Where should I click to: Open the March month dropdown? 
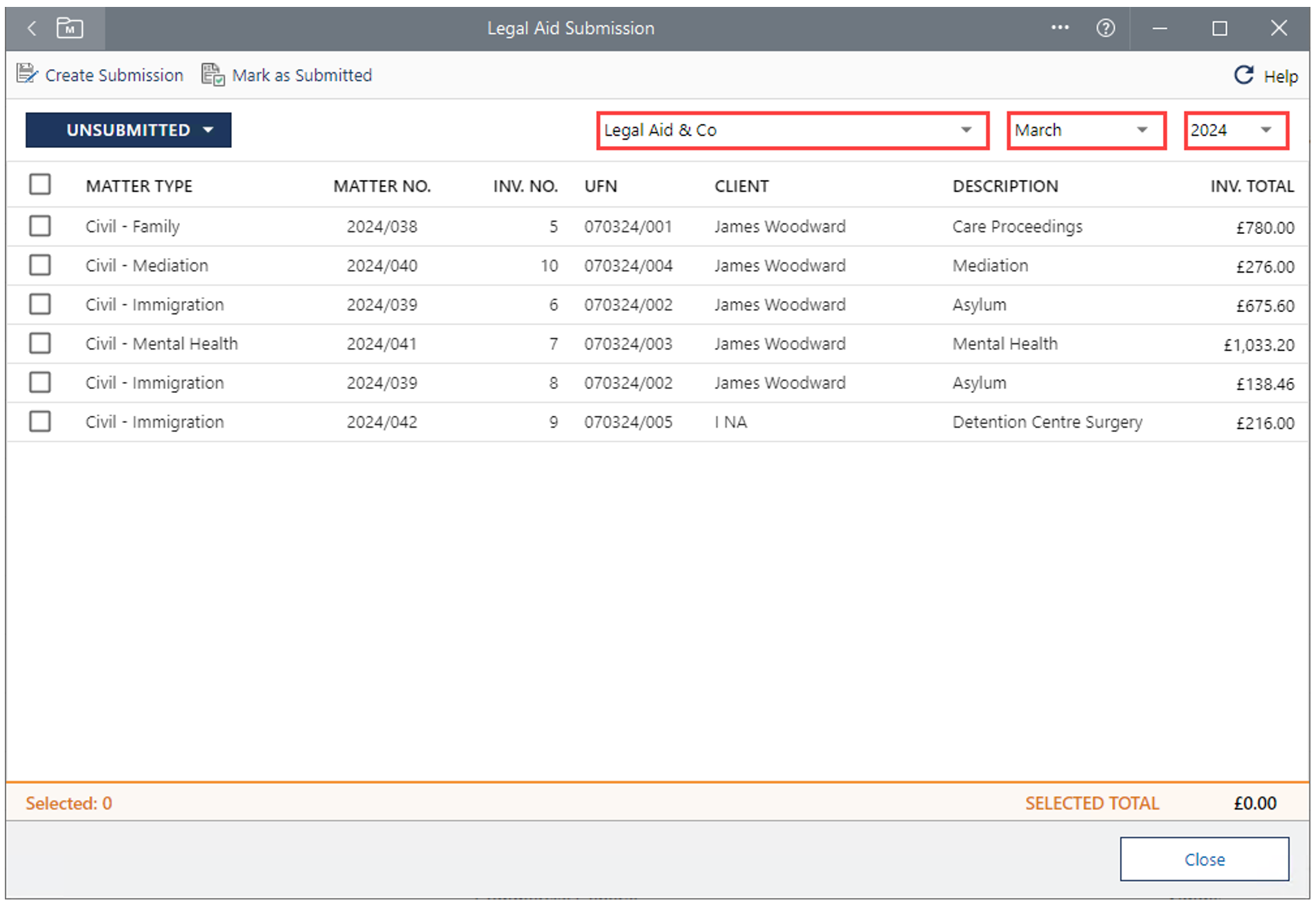tap(1085, 130)
